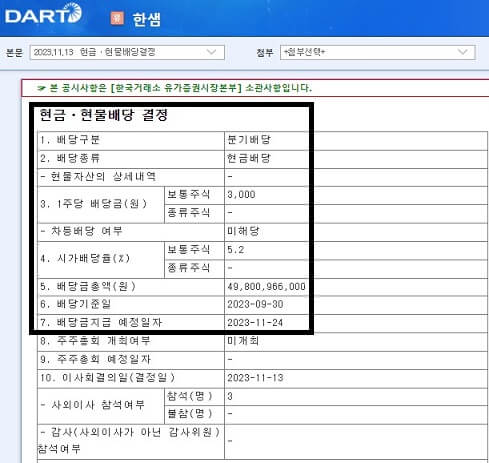489x463 pixels.
Task: Click the 2023-11-24 payment date
Action: pyautogui.click(x=255, y=323)
